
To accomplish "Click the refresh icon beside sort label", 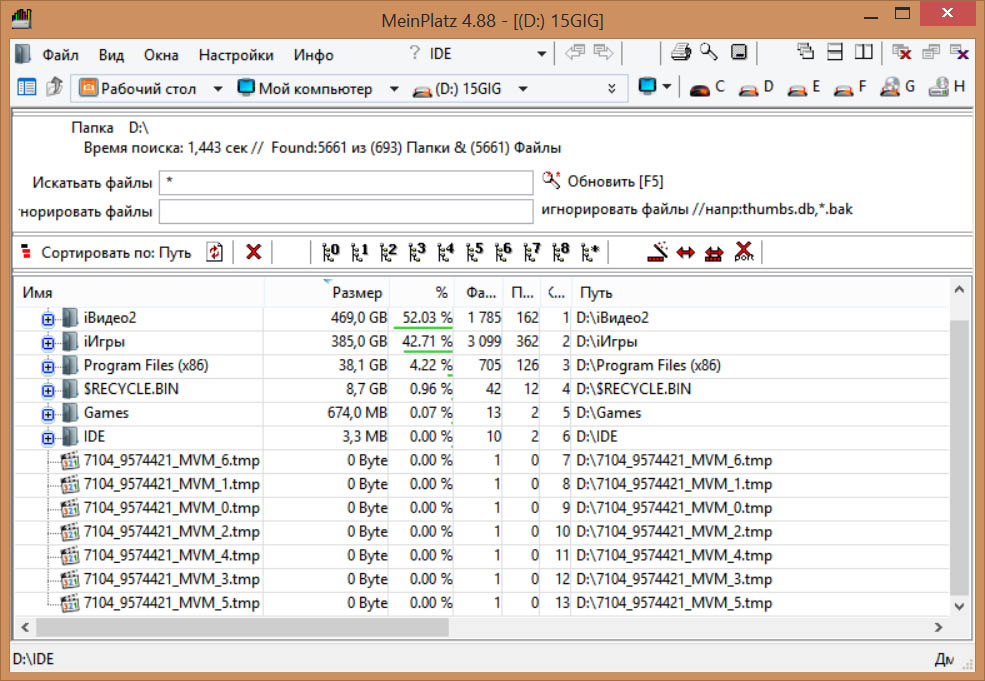I will 215,252.
